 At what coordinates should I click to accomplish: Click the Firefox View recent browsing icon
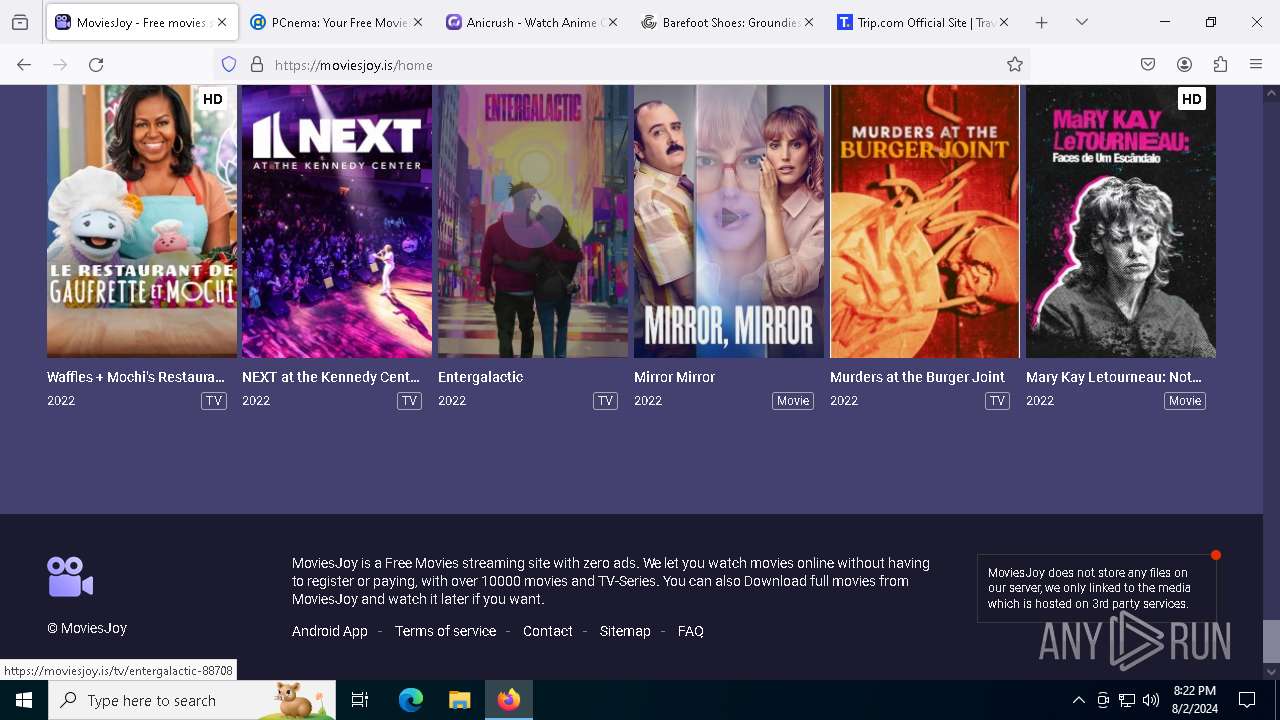point(20,22)
